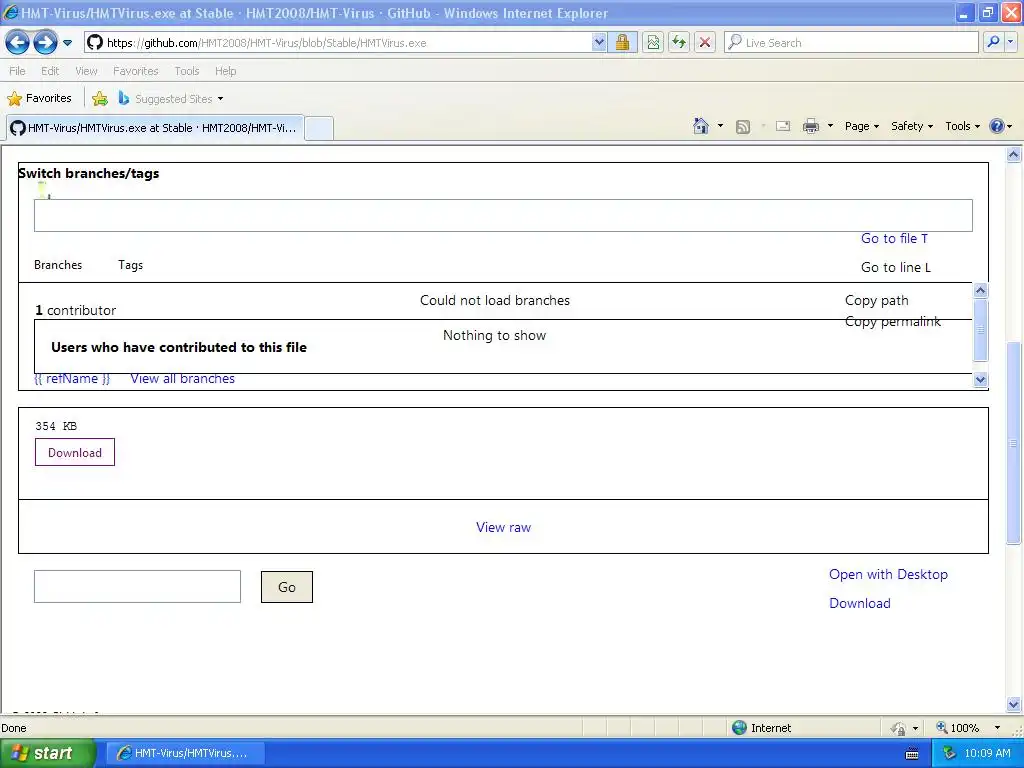Screen dimensions: 1024x768
Task: Click the Search magnifier button
Action: (993, 42)
